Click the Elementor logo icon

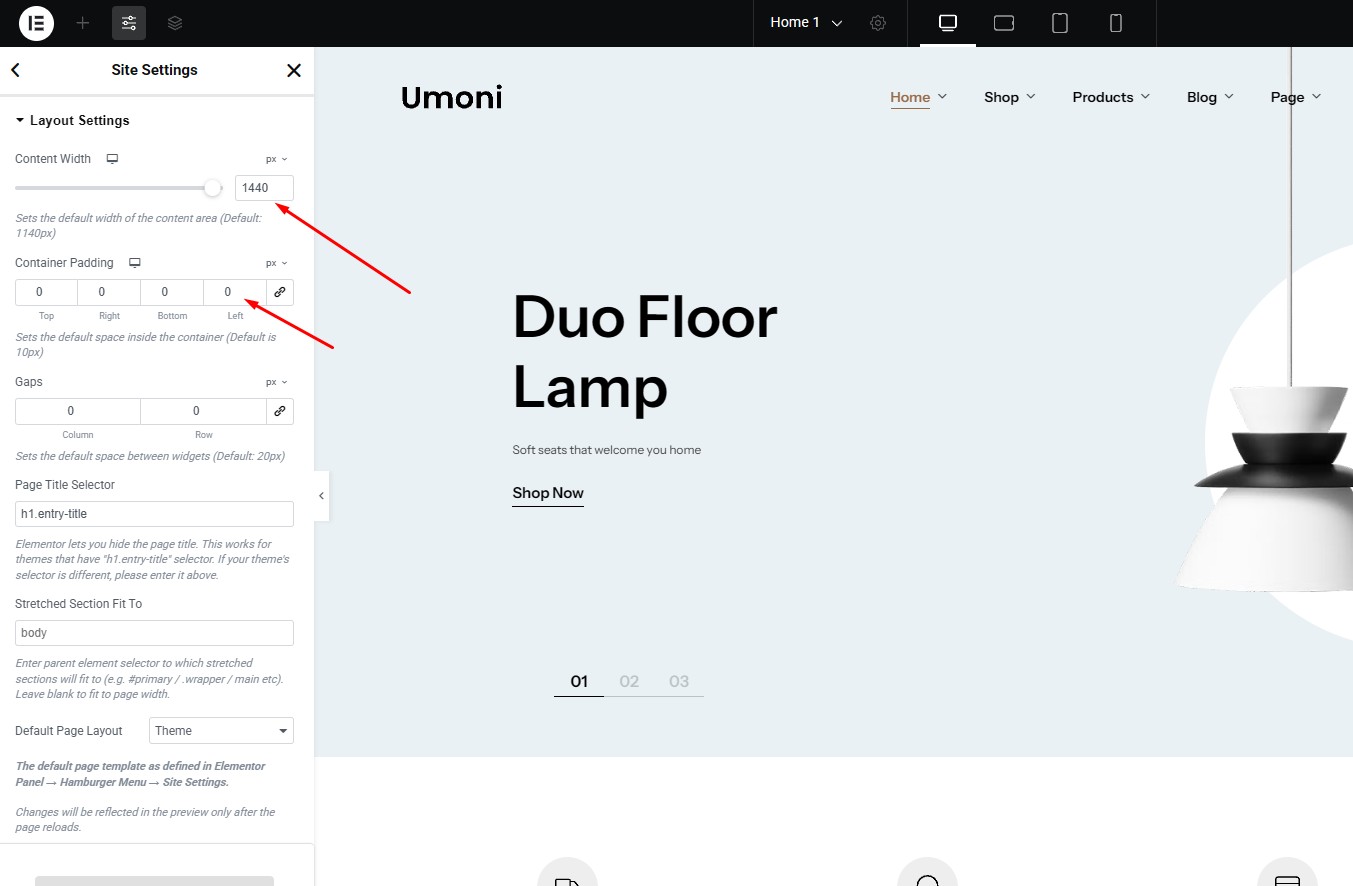pos(36,23)
